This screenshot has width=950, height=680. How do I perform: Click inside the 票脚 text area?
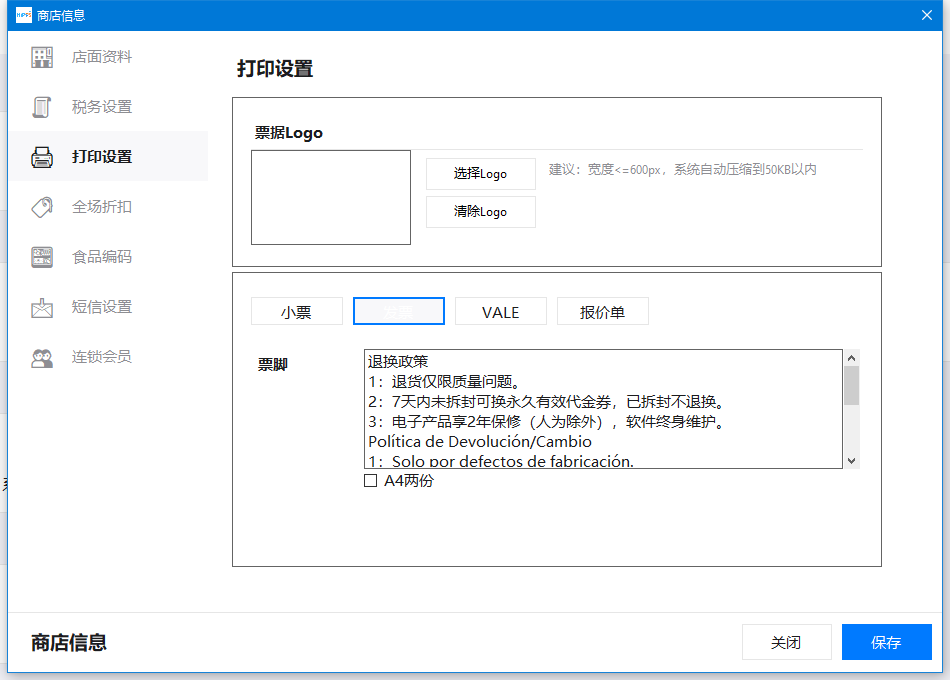603,409
